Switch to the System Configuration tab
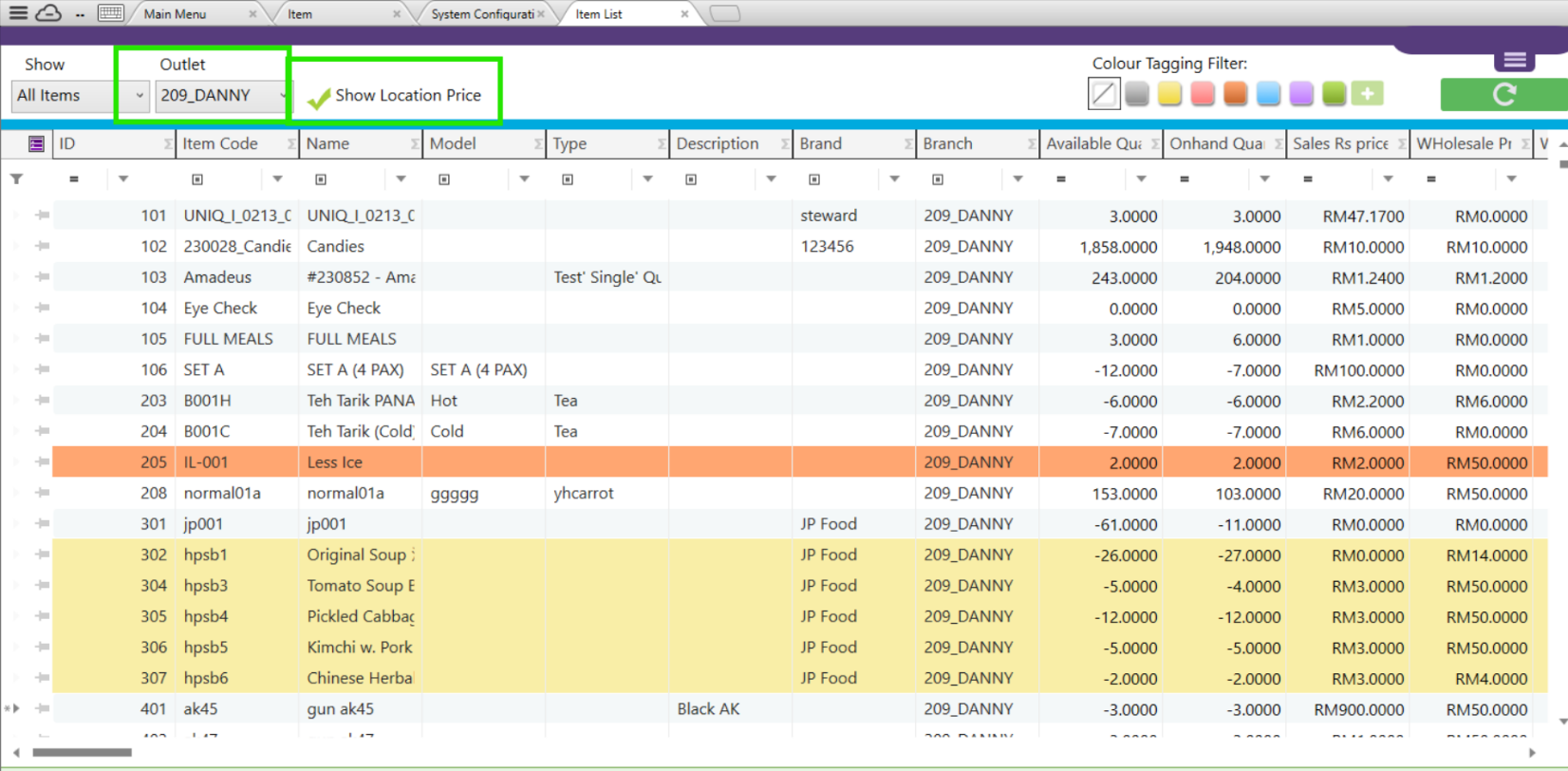The width and height of the screenshot is (1568, 771). [x=481, y=14]
